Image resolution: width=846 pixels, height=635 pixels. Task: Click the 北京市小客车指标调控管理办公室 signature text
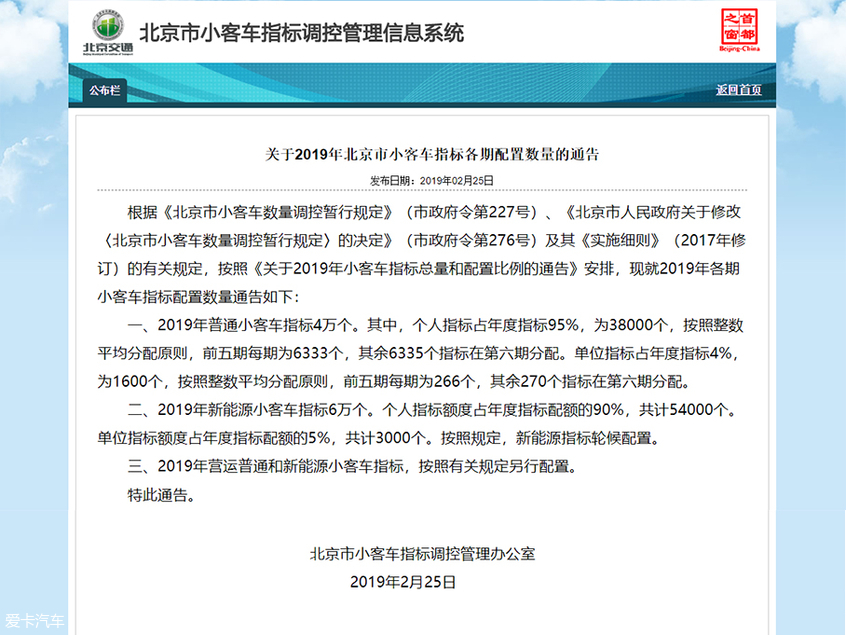click(x=422, y=554)
